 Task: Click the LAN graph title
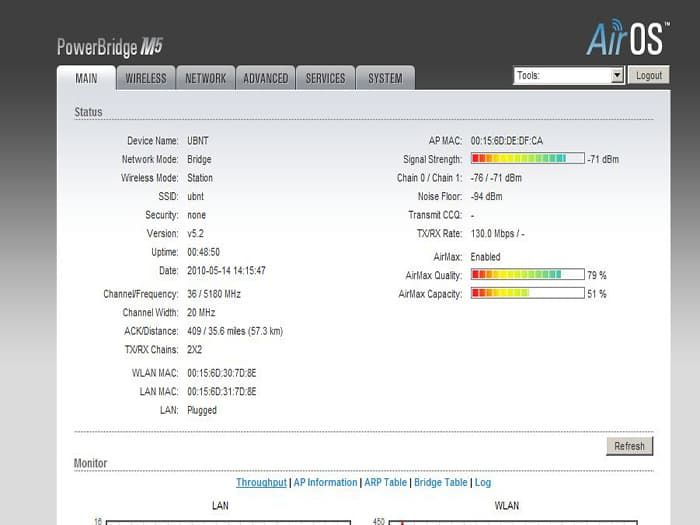click(220, 506)
